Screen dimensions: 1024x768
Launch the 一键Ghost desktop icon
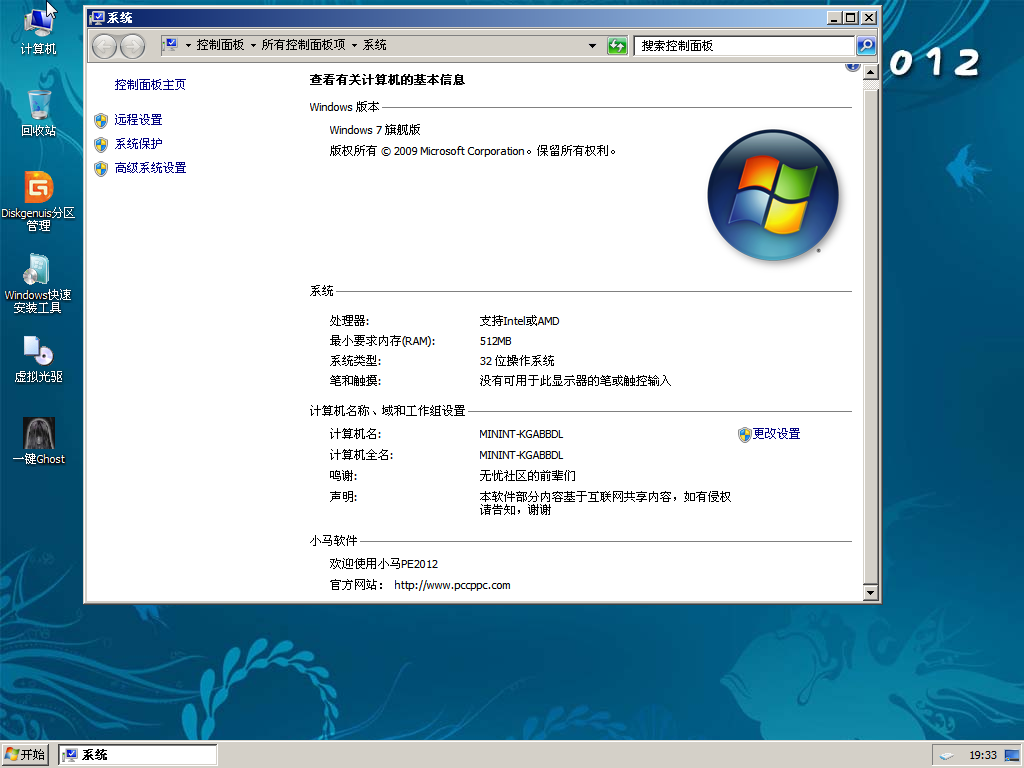(38, 434)
